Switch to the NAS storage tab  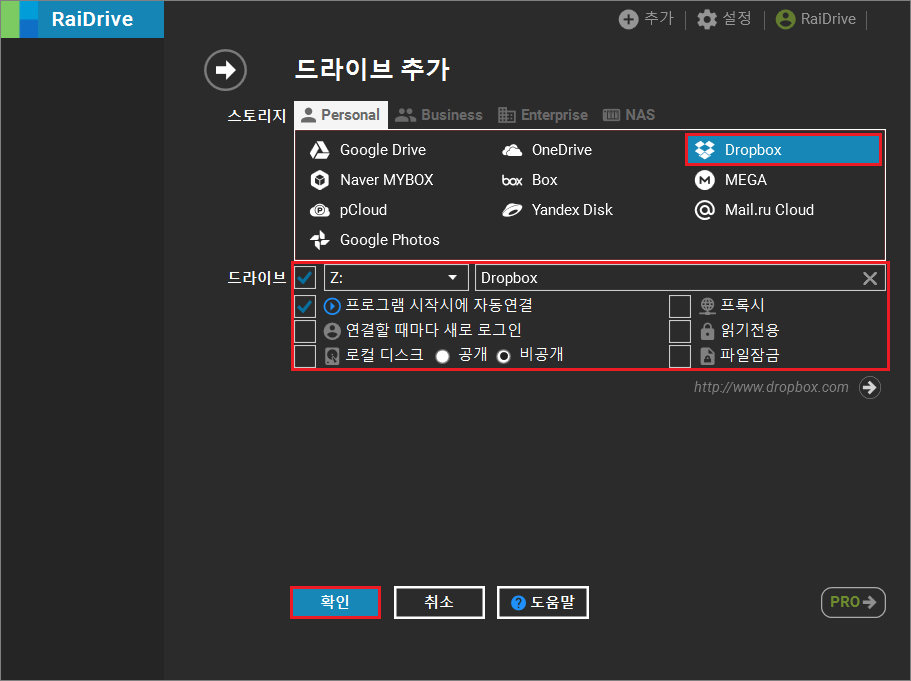click(x=629, y=115)
